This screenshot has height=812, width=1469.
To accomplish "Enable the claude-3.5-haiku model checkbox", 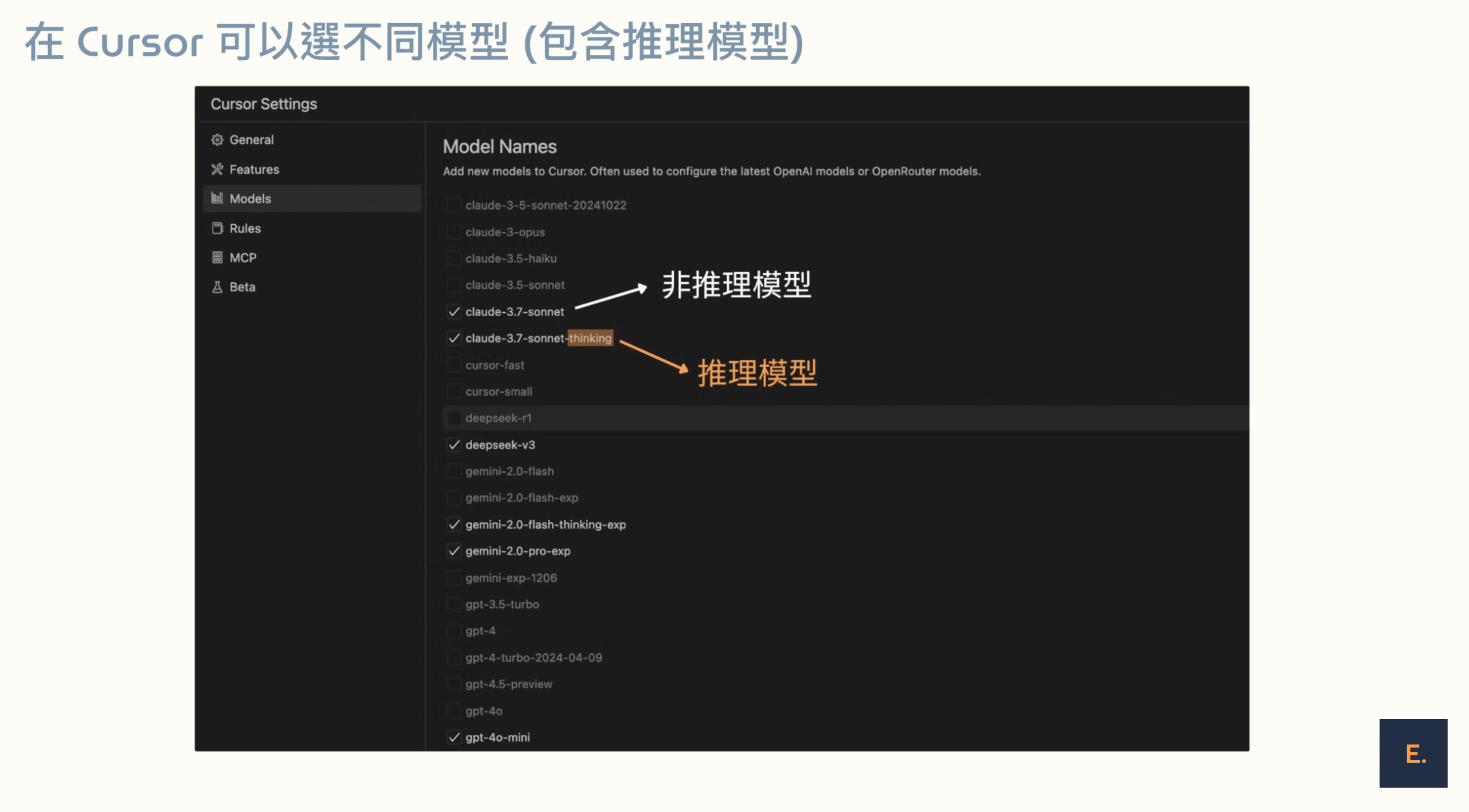I will pyautogui.click(x=454, y=258).
